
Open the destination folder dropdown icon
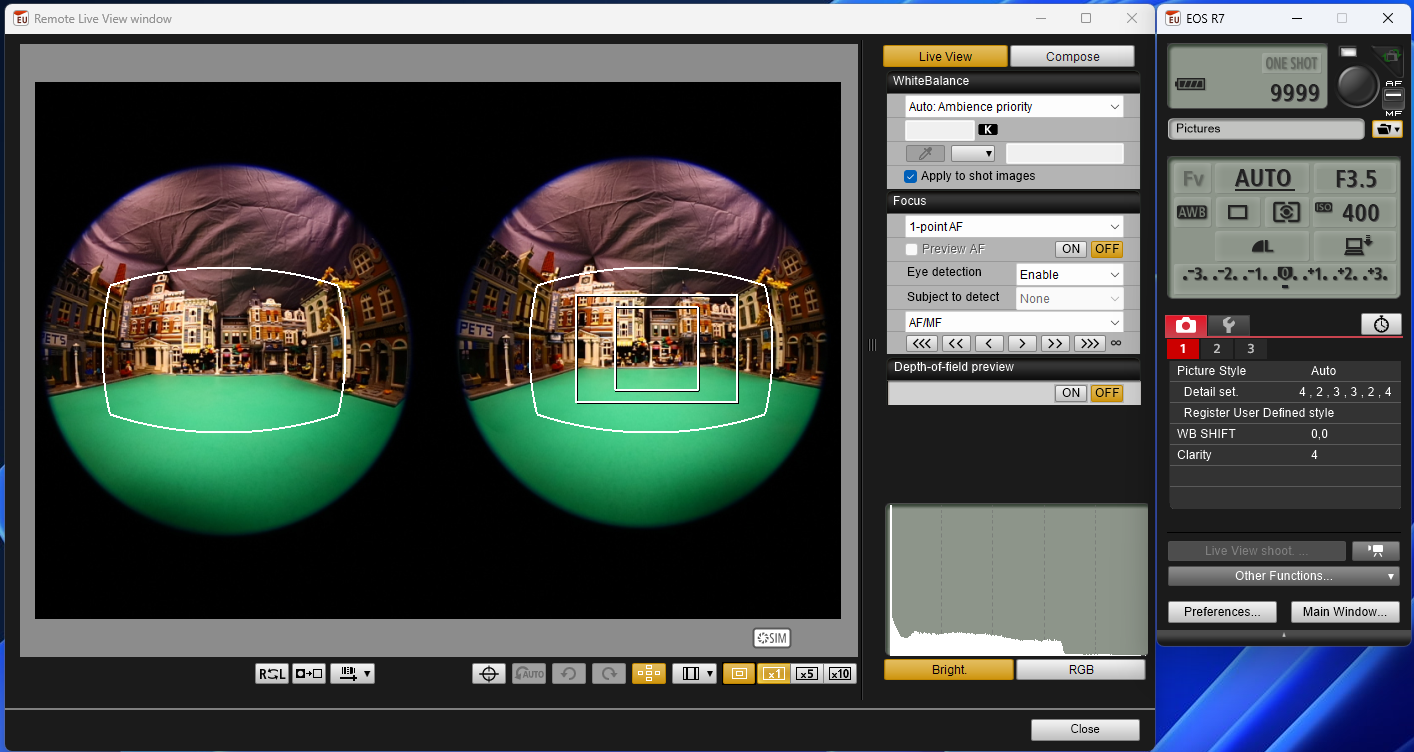click(x=1387, y=129)
